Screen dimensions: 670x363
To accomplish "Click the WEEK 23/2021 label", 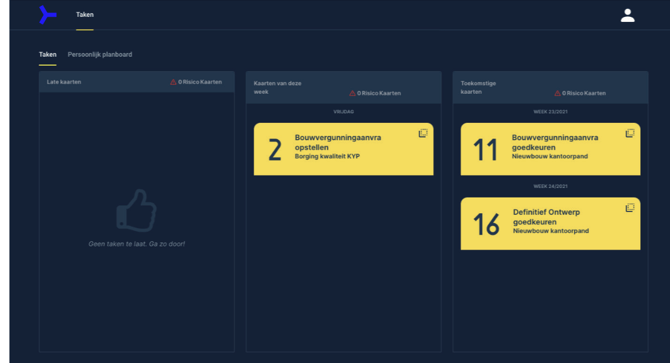I will [550, 112].
